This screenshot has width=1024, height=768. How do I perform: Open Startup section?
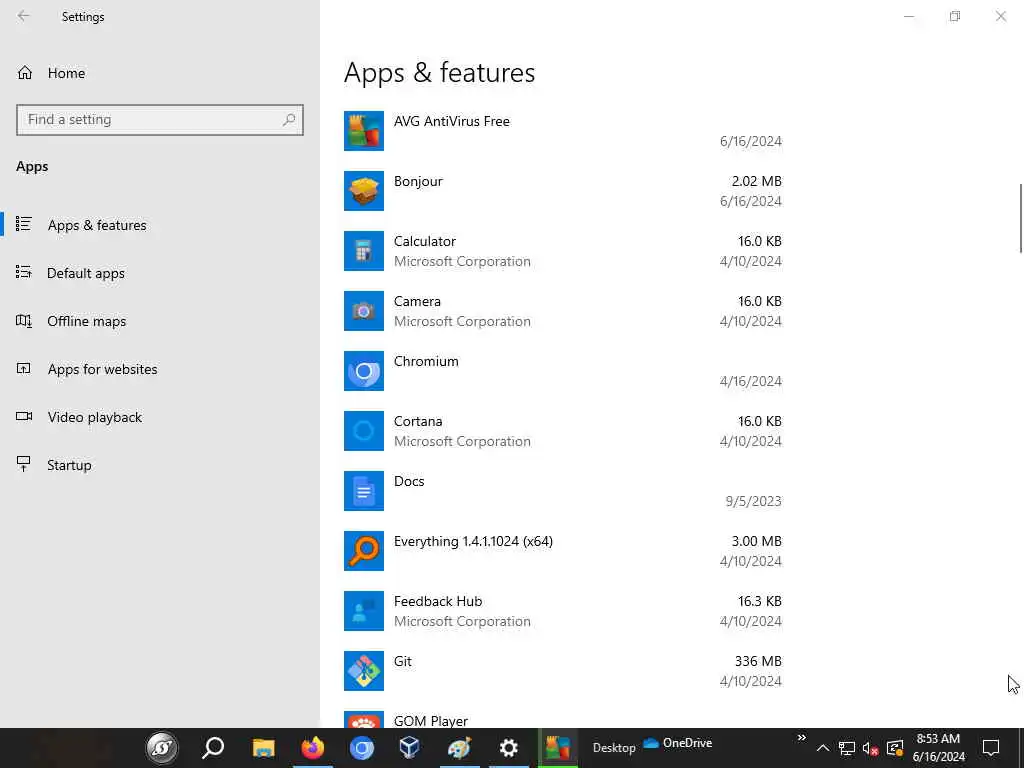[160, 465]
